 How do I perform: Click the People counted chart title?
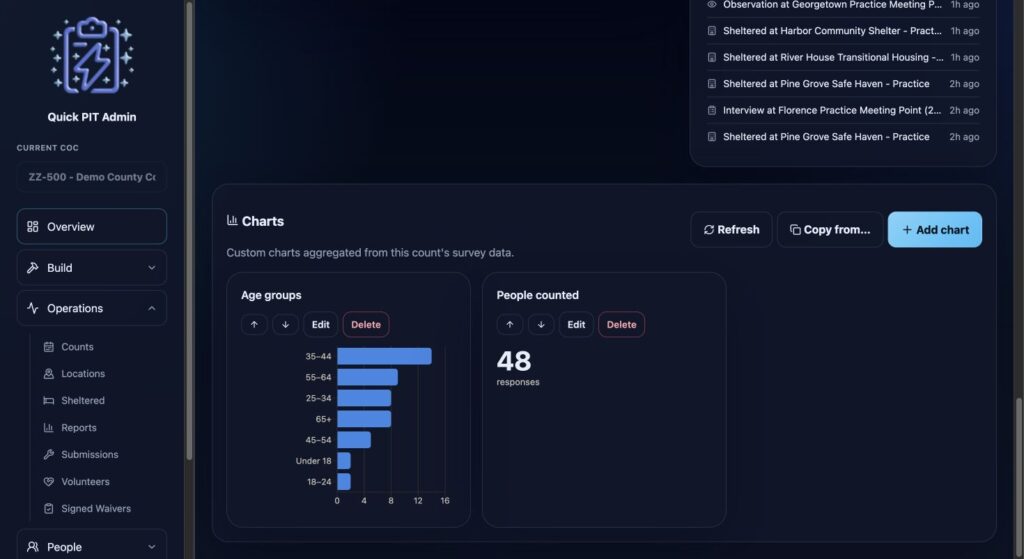click(x=537, y=295)
